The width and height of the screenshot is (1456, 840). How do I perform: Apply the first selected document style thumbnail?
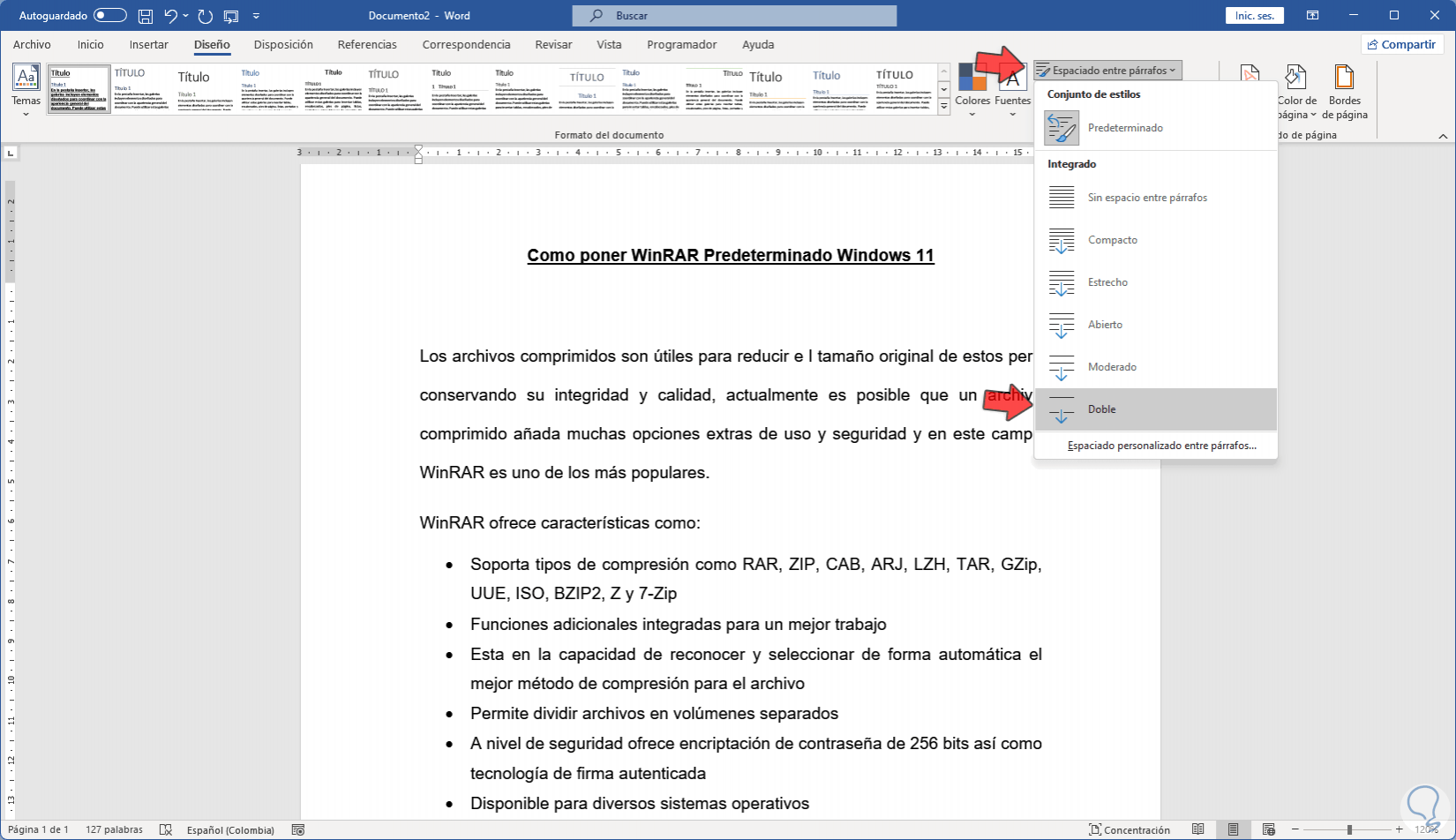79,89
